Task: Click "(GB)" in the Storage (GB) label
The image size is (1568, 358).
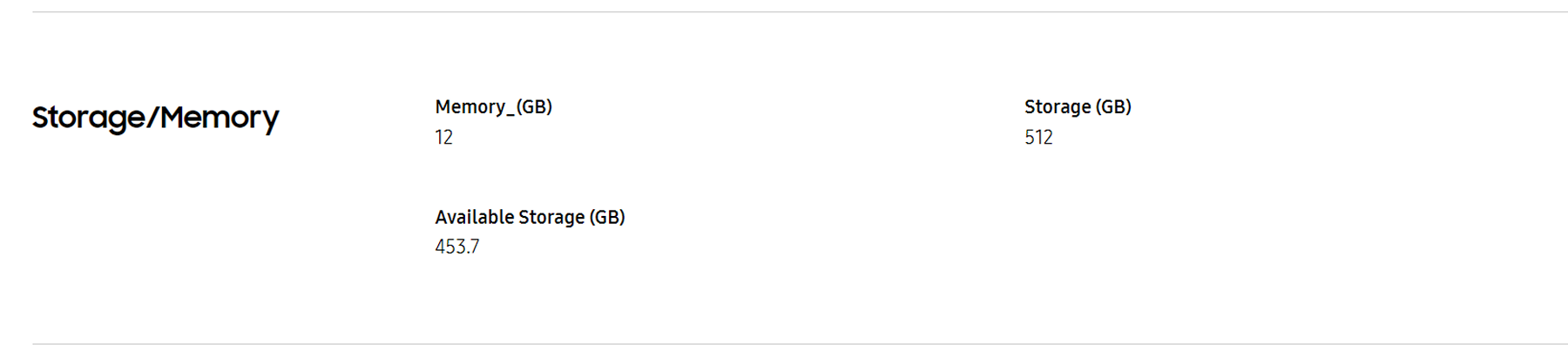Action: 1113,107
